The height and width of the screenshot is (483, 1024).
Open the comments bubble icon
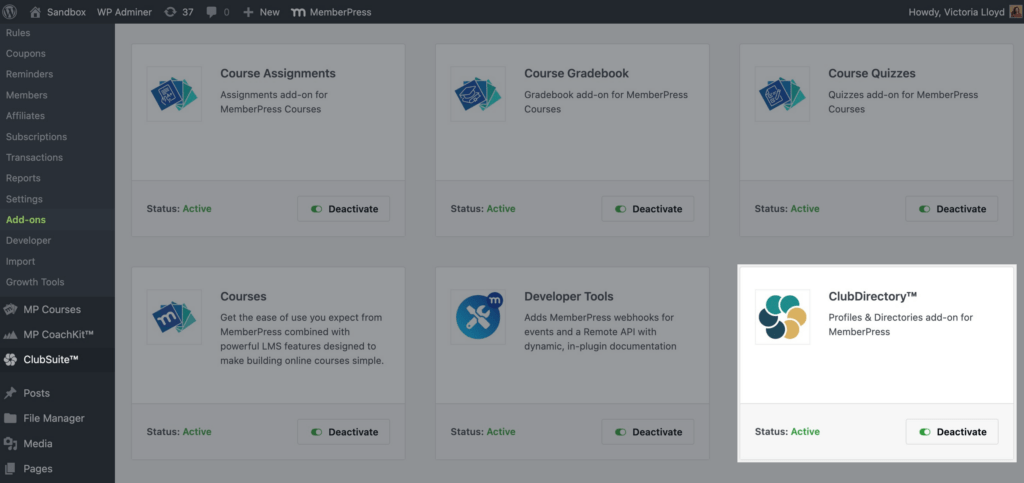[x=211, y=12]
